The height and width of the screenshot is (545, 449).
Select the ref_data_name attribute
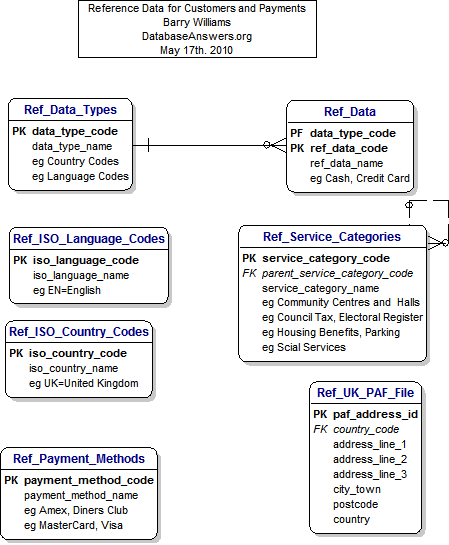(x=346, y=163)
